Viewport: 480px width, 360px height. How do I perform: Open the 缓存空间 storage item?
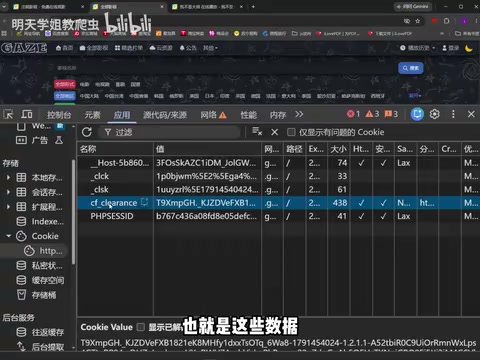40,280
